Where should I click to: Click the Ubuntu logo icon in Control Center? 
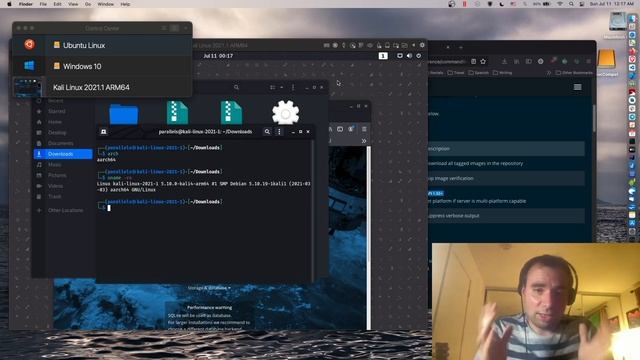click(x=29, y=44)
